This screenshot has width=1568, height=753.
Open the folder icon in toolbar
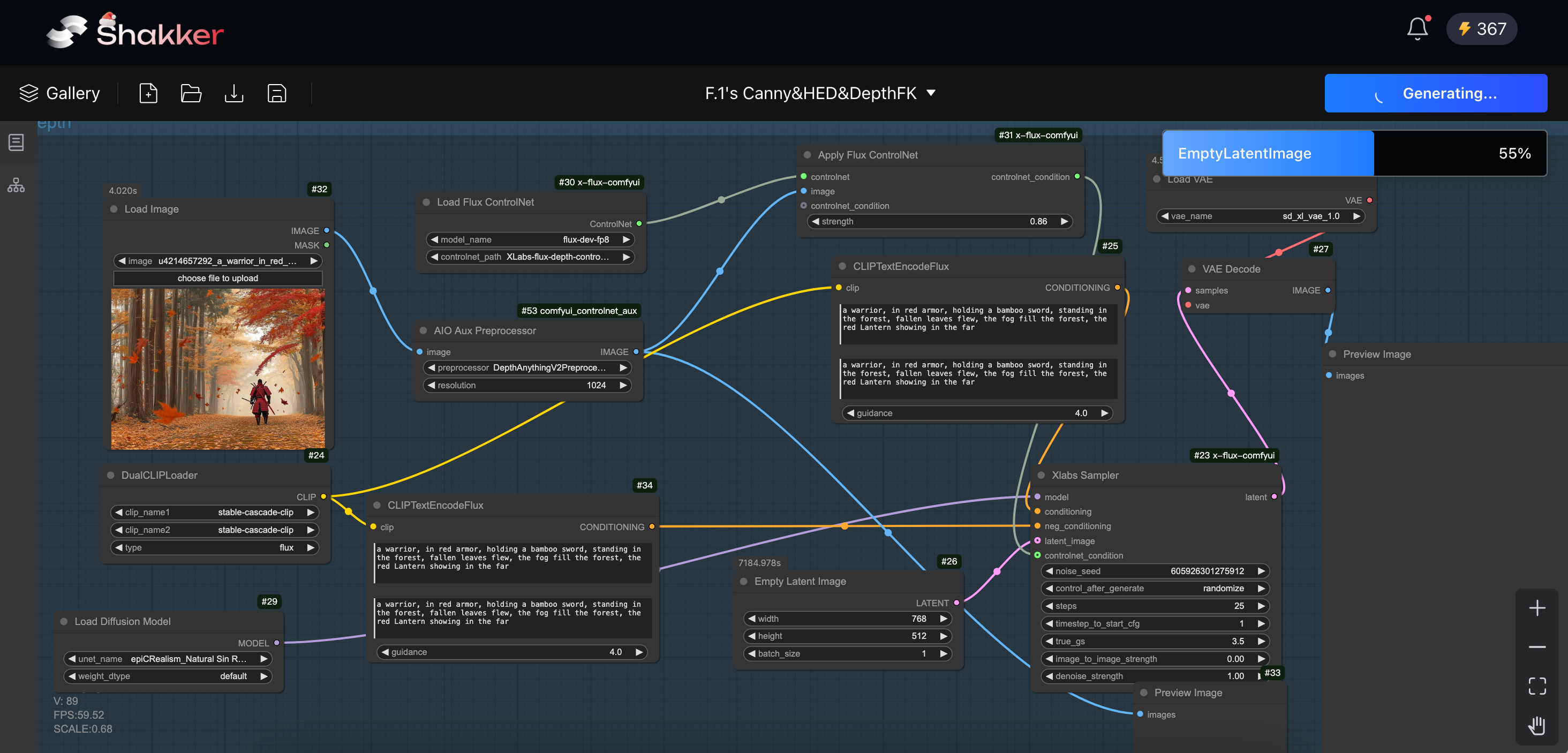[191, 93]
